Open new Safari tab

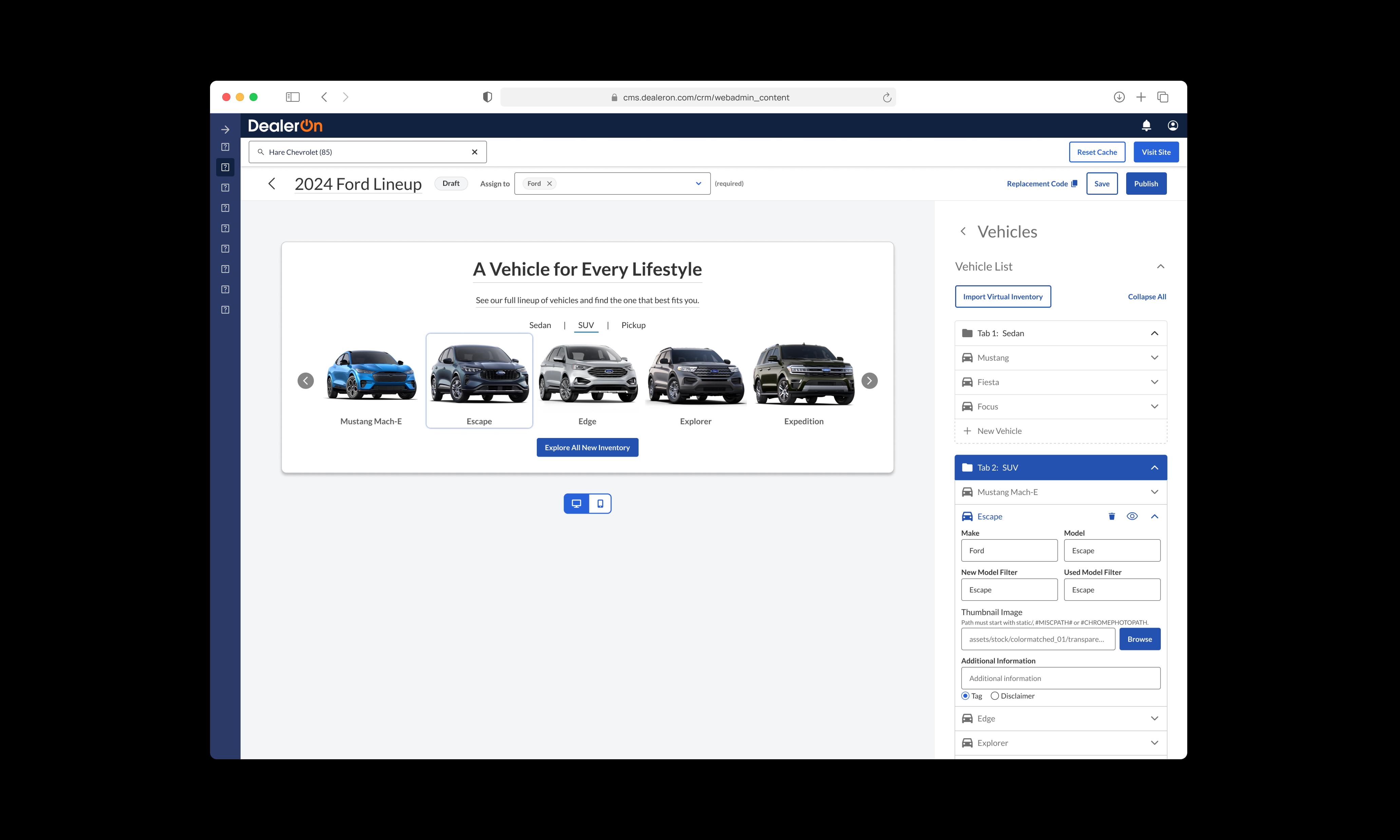click(x=1141, y=97)
